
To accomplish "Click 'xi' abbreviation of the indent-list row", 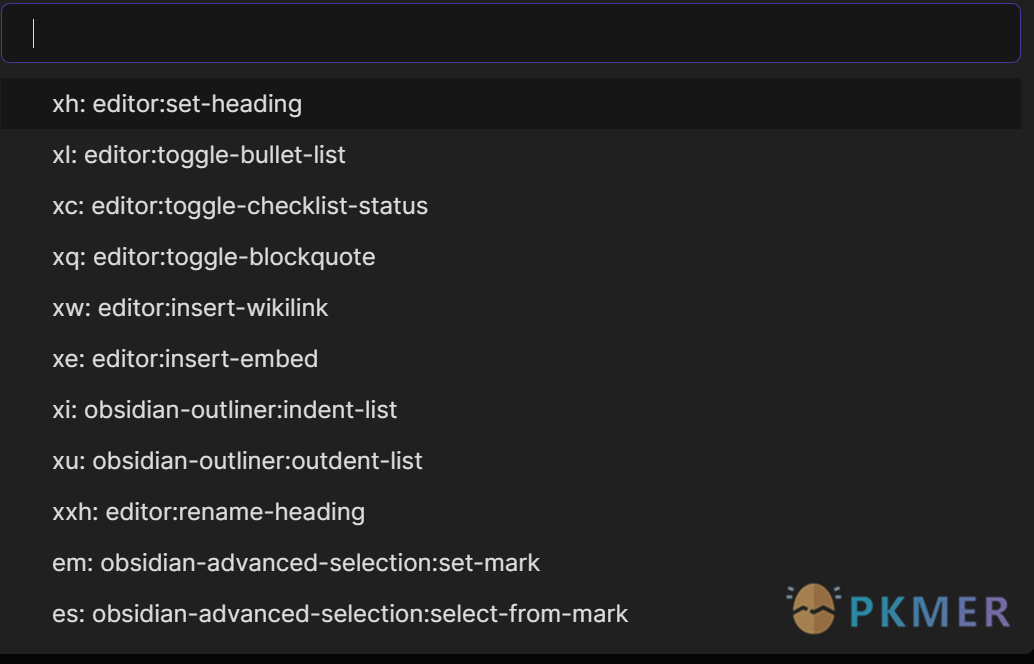I will [x=62, y=409].
